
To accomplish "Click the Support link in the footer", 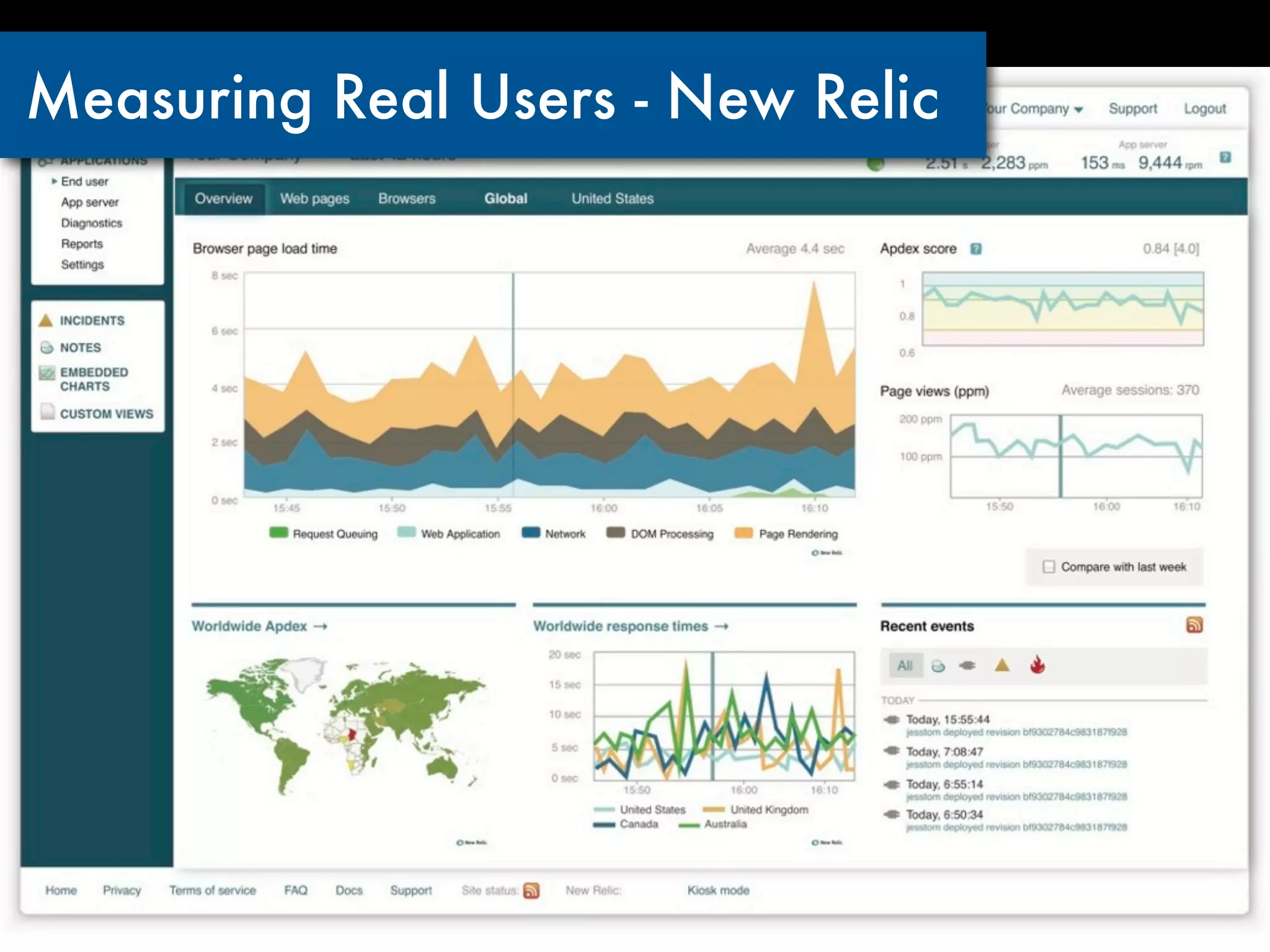I will 411,890.
